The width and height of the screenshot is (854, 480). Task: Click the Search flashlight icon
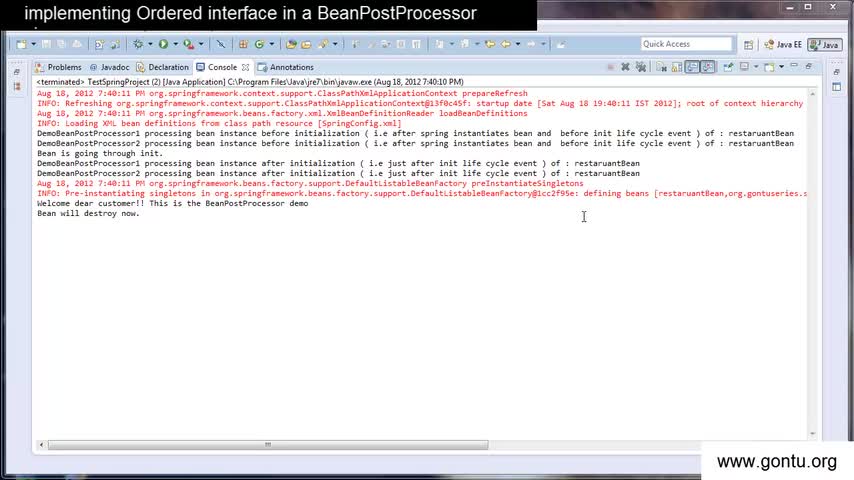coord(323,44)
